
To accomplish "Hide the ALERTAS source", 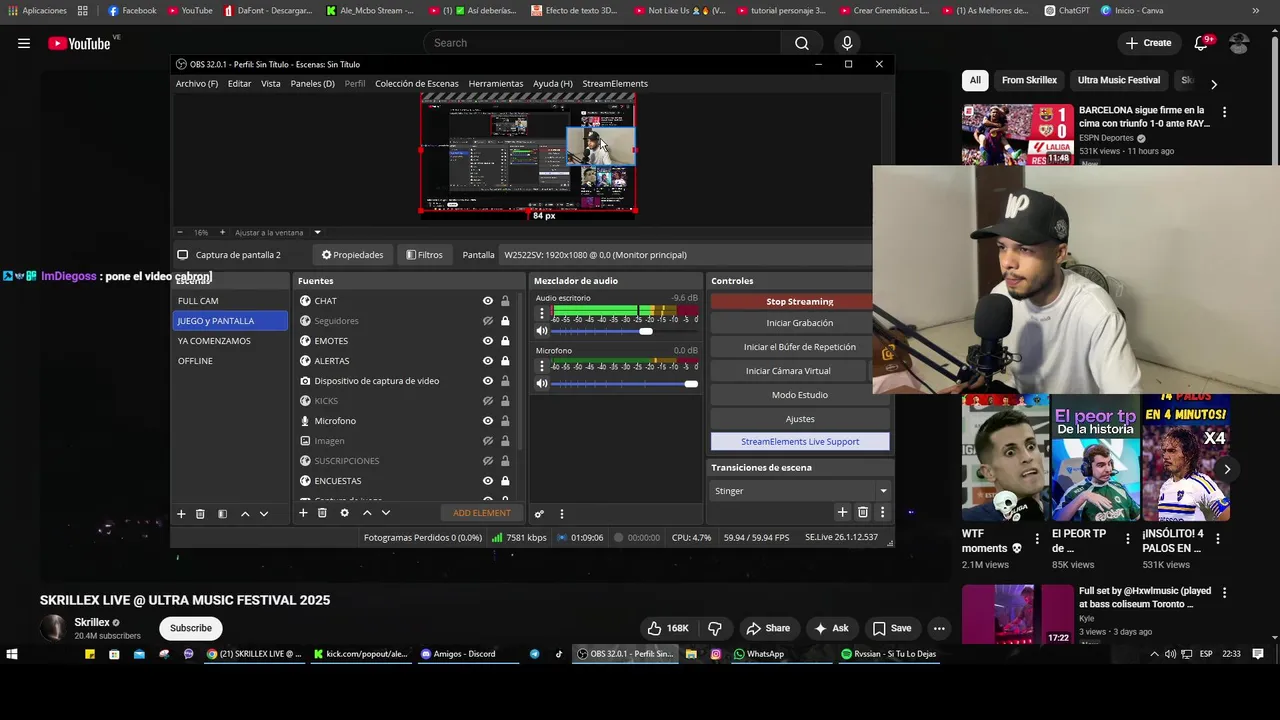I will point(488,361).
